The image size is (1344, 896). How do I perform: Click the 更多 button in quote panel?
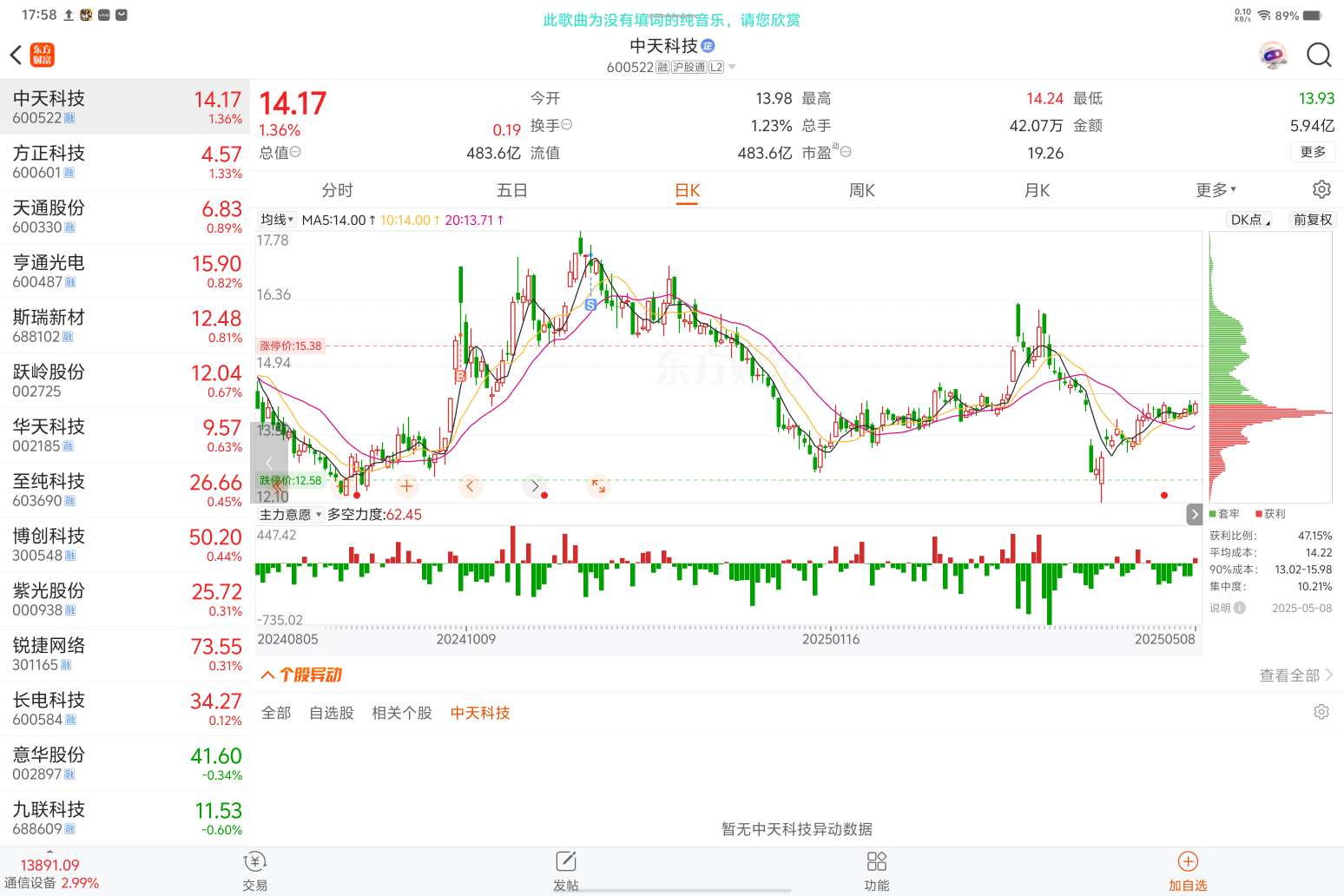(x=1313, y=152)
